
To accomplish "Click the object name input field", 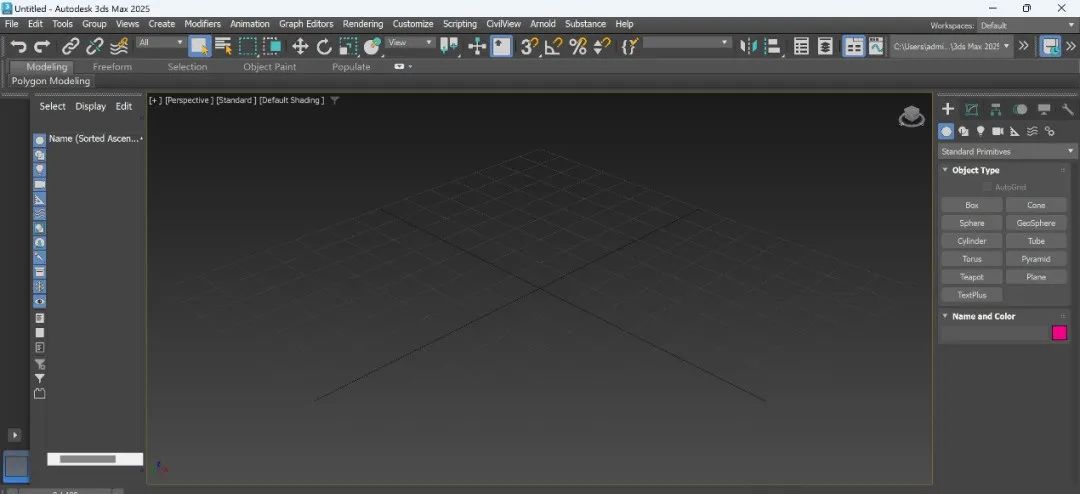I will click(994, 333).
